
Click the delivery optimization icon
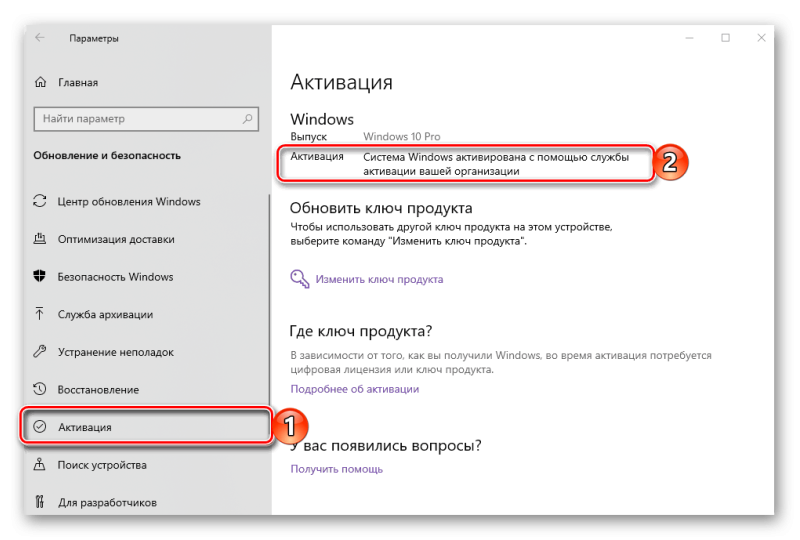(40, 239)
